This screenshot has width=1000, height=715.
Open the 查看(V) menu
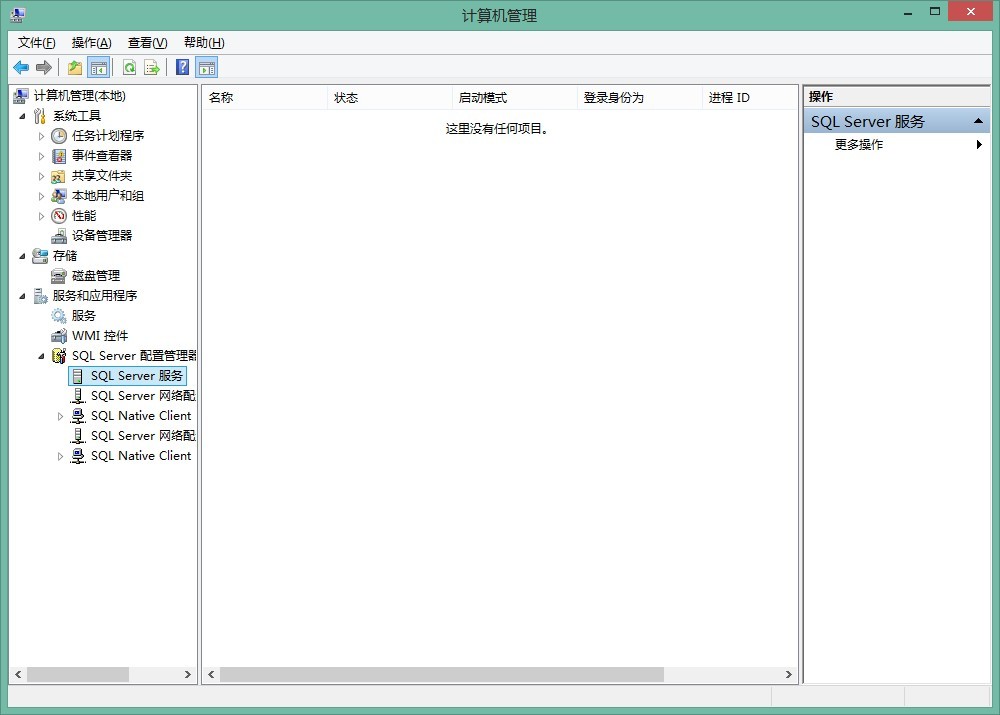(x=147, y=43)
